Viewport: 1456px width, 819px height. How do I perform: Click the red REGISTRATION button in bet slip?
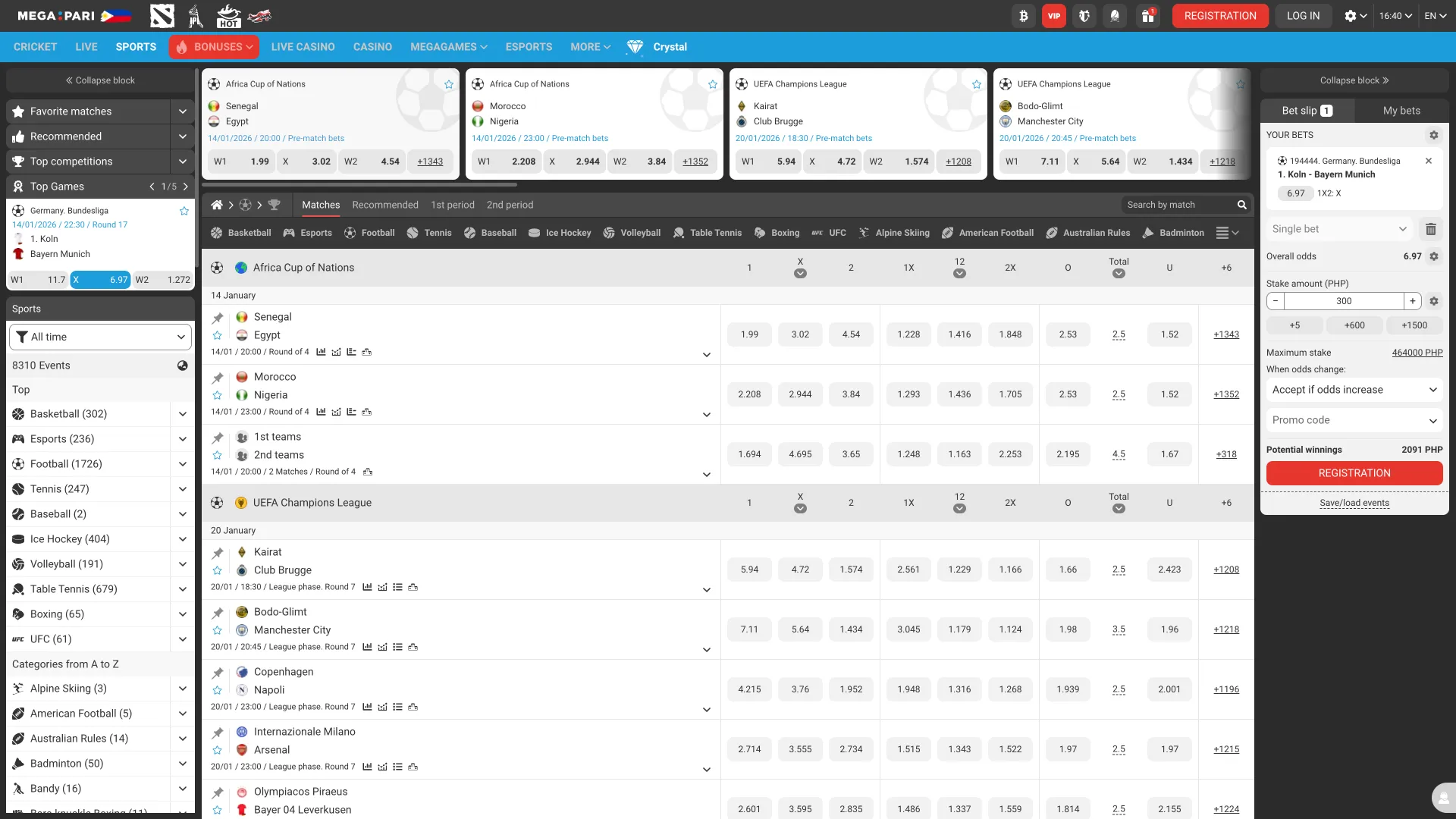pos(1354,473)
